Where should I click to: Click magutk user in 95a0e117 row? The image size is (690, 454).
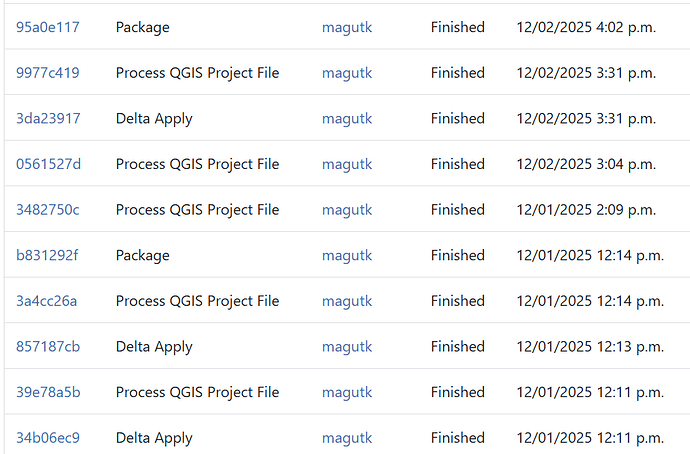click(x=347, y=27)
